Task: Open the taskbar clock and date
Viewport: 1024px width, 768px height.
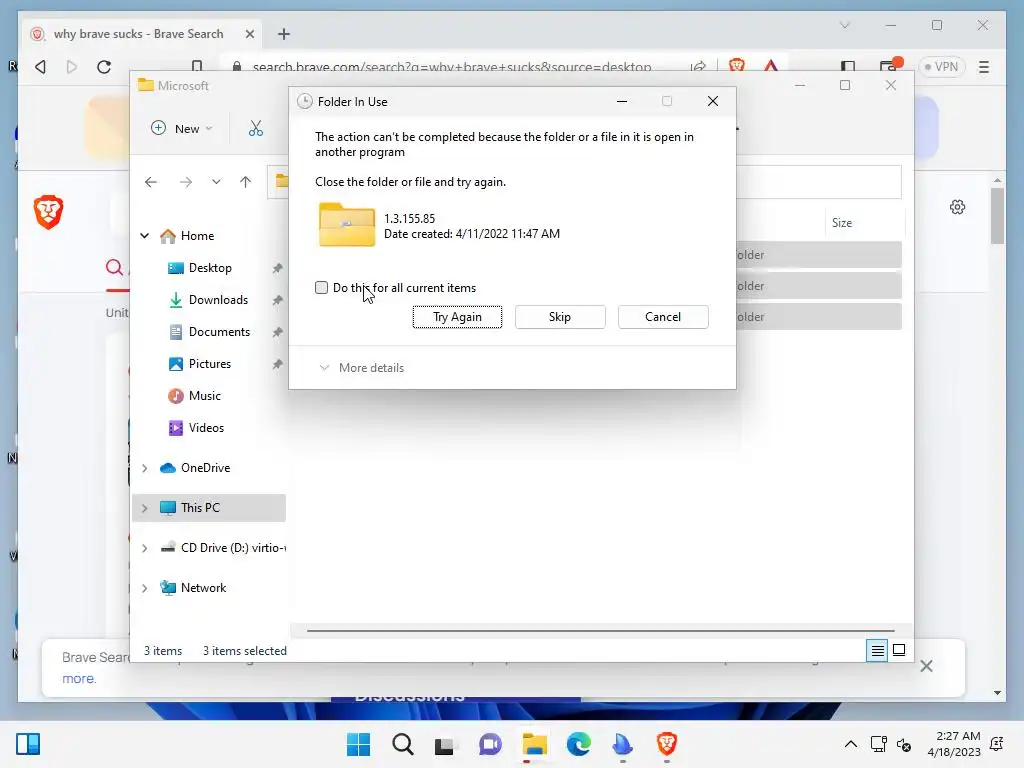Action: point(954,744)
